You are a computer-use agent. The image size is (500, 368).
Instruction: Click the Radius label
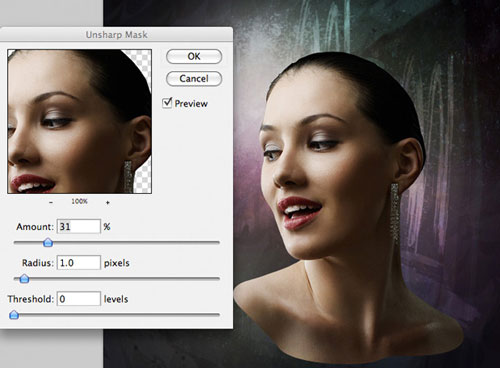(x=38, y=263)
